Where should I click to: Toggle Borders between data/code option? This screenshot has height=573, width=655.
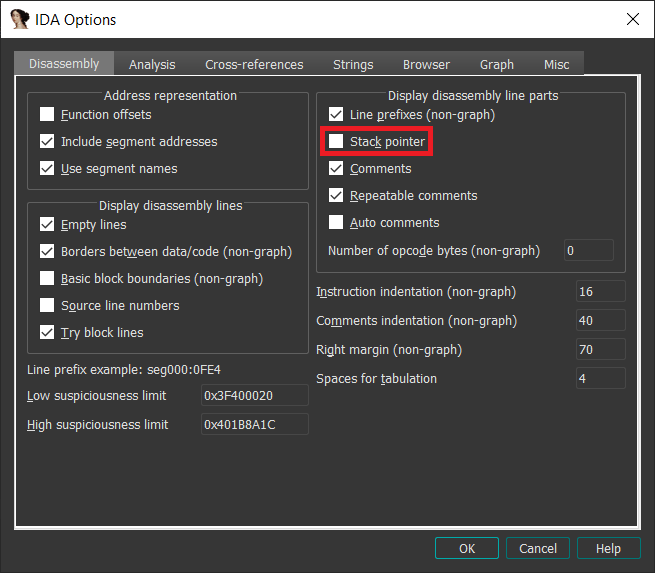coord(47,251)
